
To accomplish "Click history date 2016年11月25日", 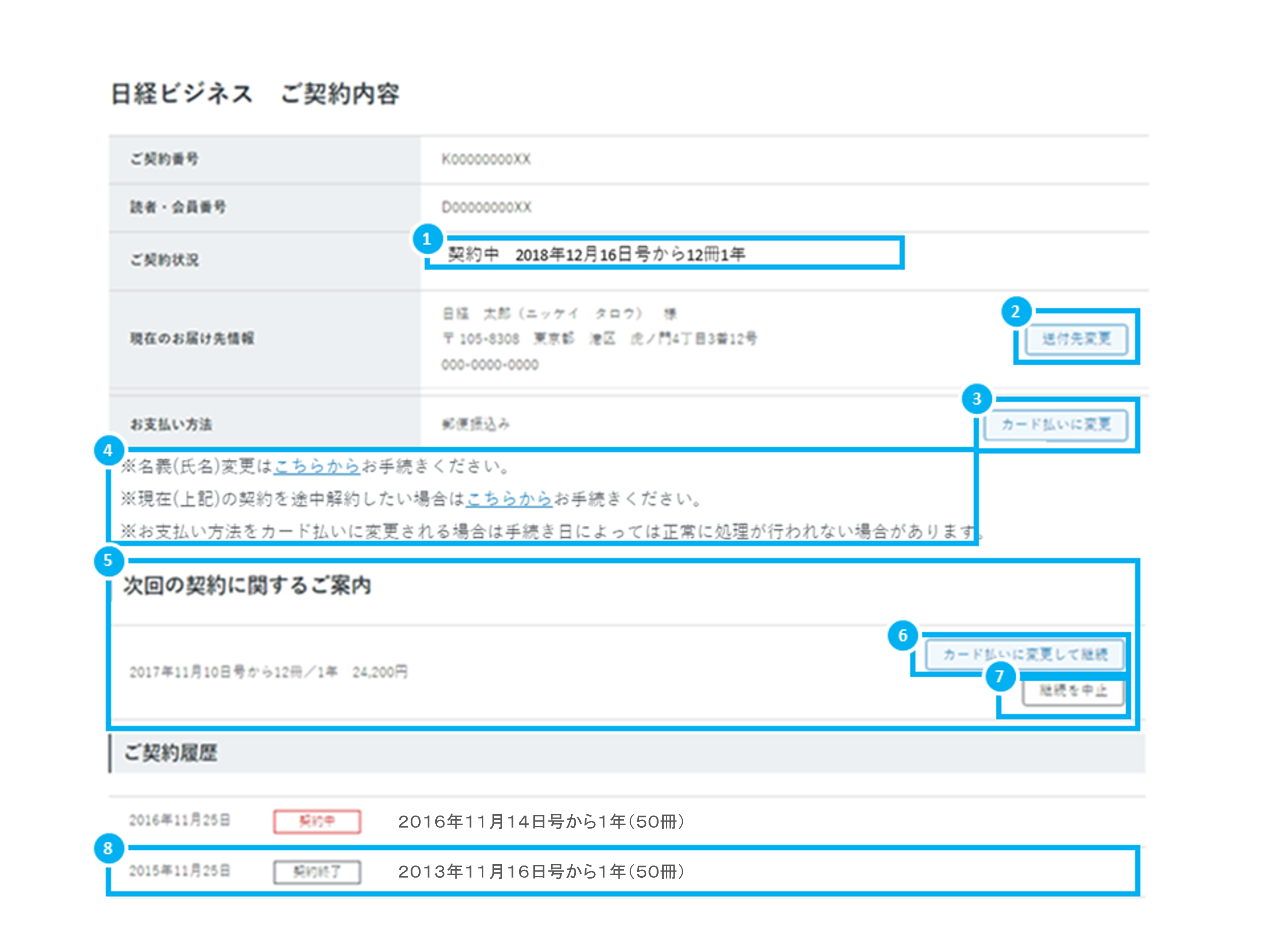I will (180, 820).
